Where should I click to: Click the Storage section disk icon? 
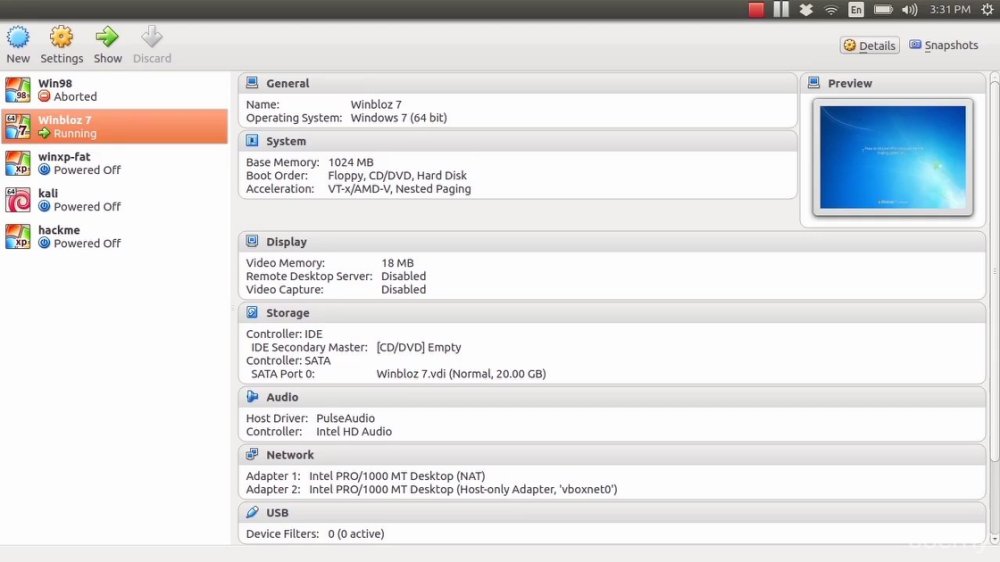click(x=252, y=313)
